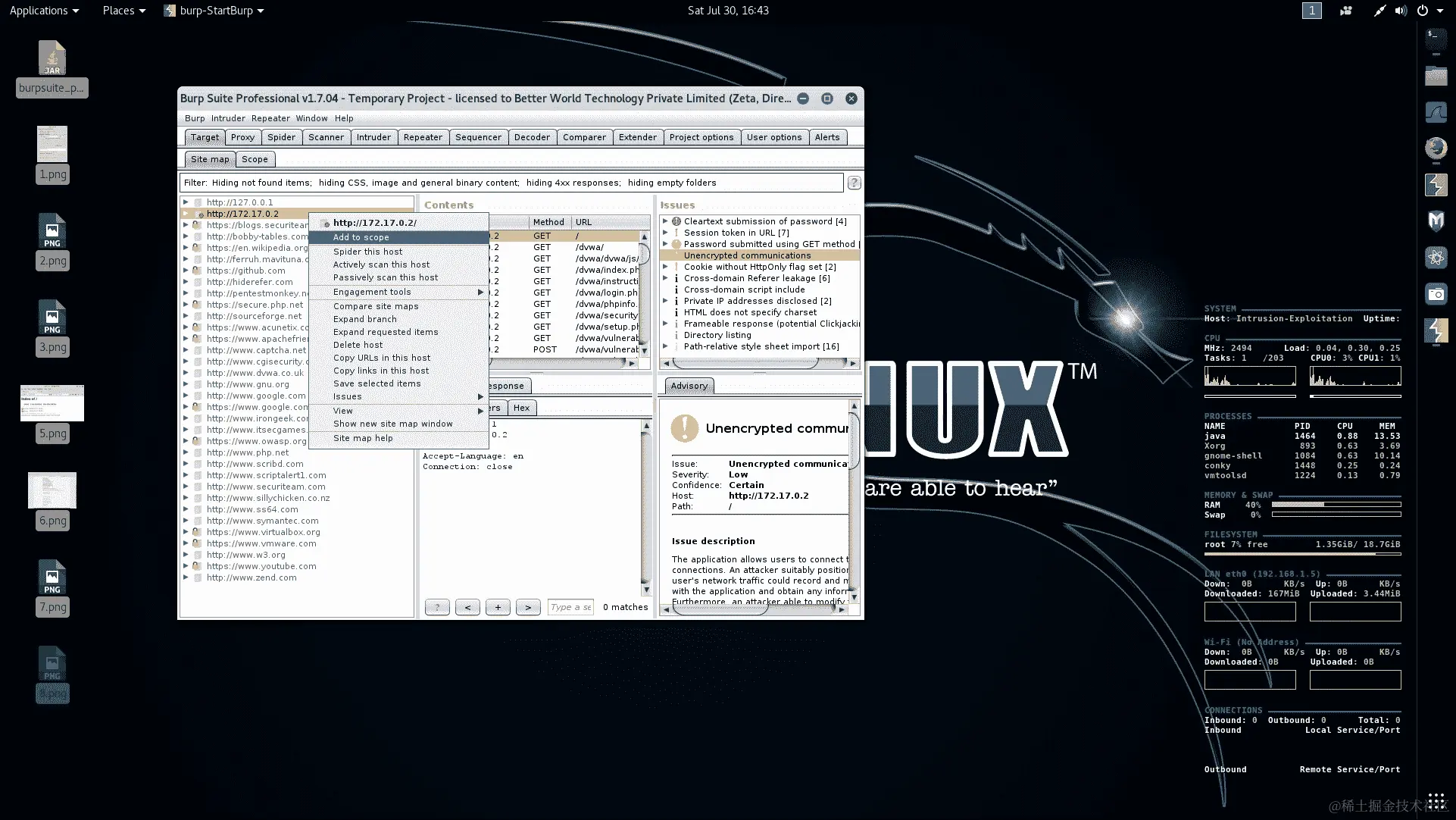Expand the http://www.php.net tree node
The height and width of the screenshot is (820, 1456).
coord(186,452)
